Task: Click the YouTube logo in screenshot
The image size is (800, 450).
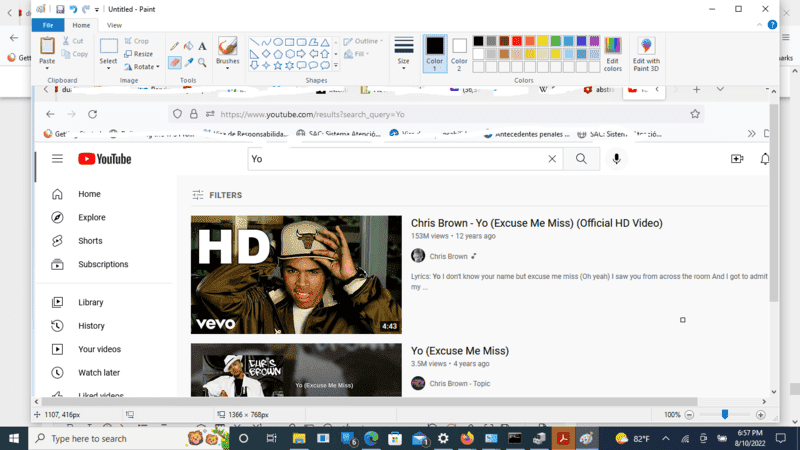Action: coord(105,159)
